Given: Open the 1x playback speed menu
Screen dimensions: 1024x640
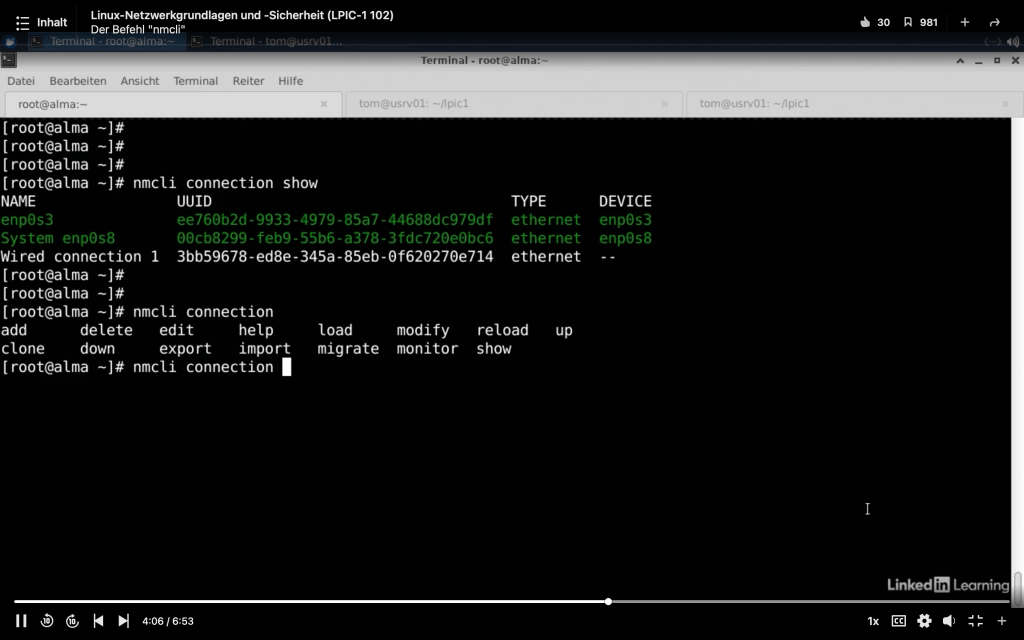Looking at the screenshot, I should [873, 621].
